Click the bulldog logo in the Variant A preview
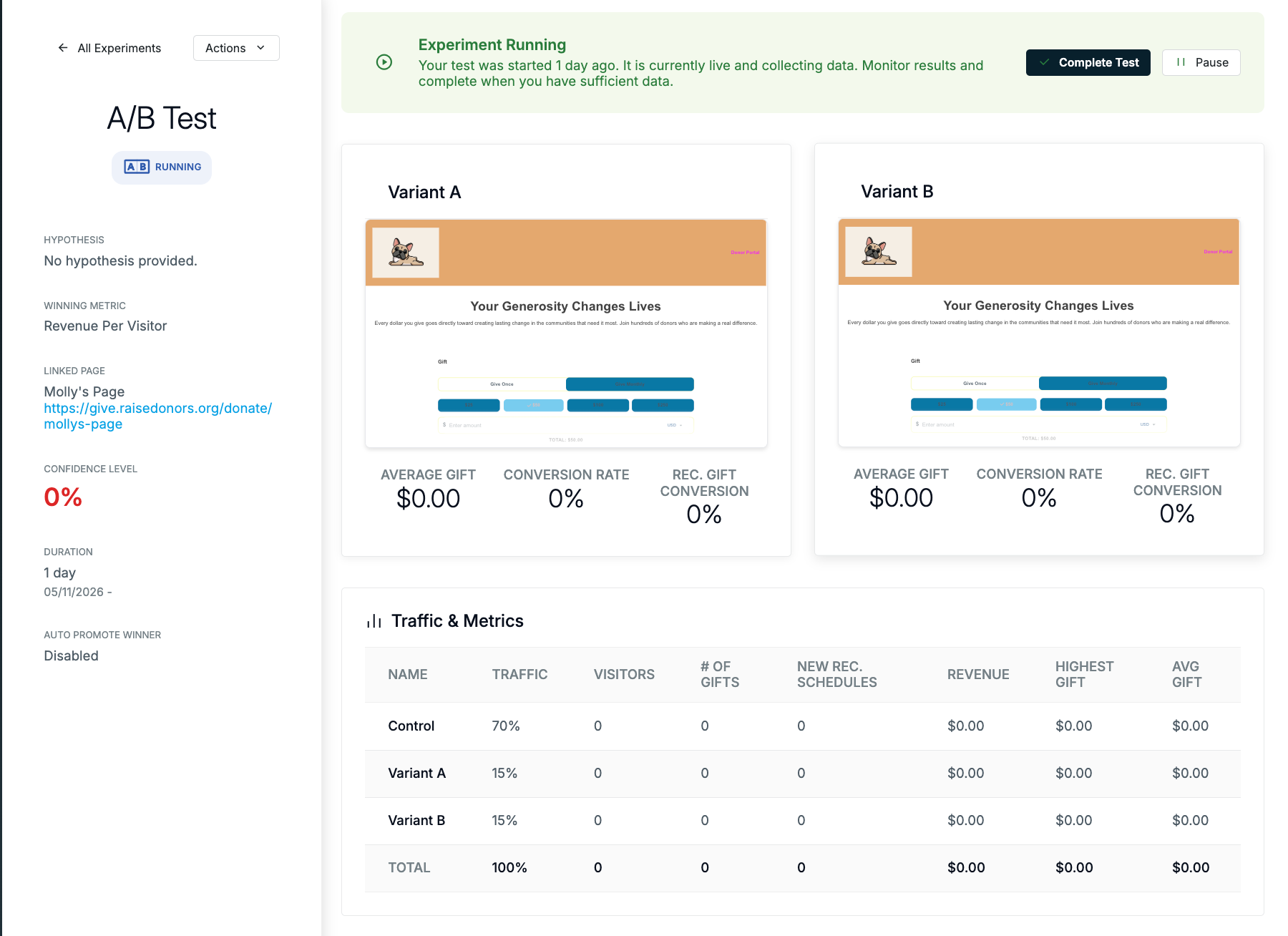This screenshot has width=1288, height=936. 406,253
